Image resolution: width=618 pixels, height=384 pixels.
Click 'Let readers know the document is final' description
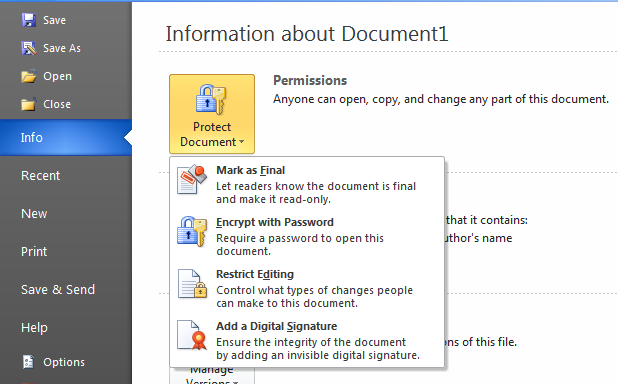(x=316, y=193)
